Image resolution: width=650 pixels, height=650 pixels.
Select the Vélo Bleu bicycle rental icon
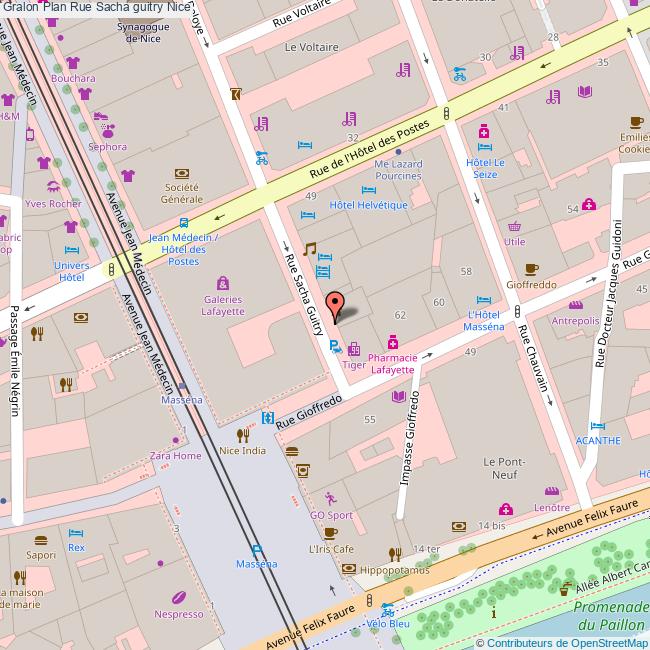387,608
